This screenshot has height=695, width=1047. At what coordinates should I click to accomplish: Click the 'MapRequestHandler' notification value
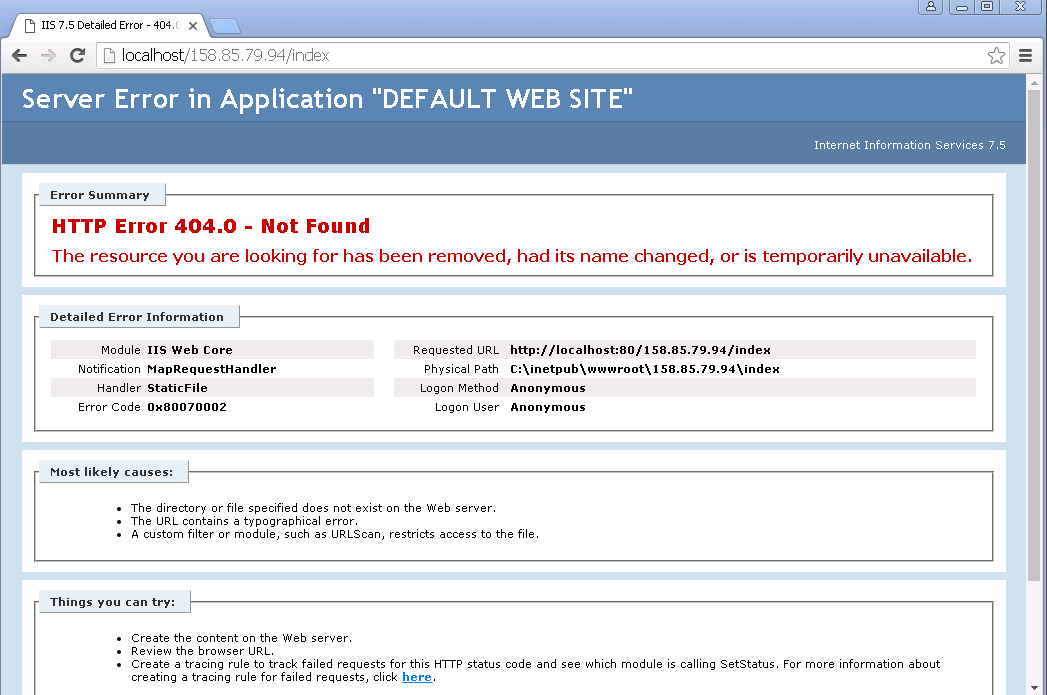(x=212, y=369)
